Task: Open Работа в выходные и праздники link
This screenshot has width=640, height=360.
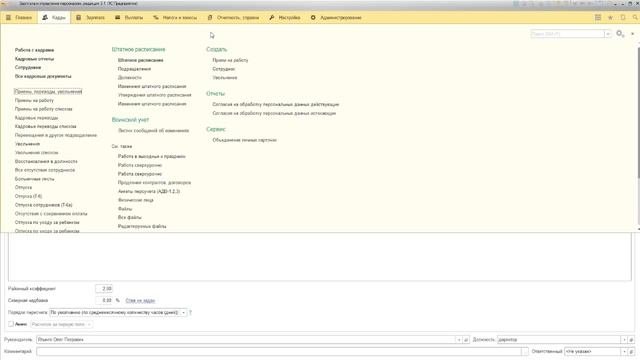Action: coord(151,156)
